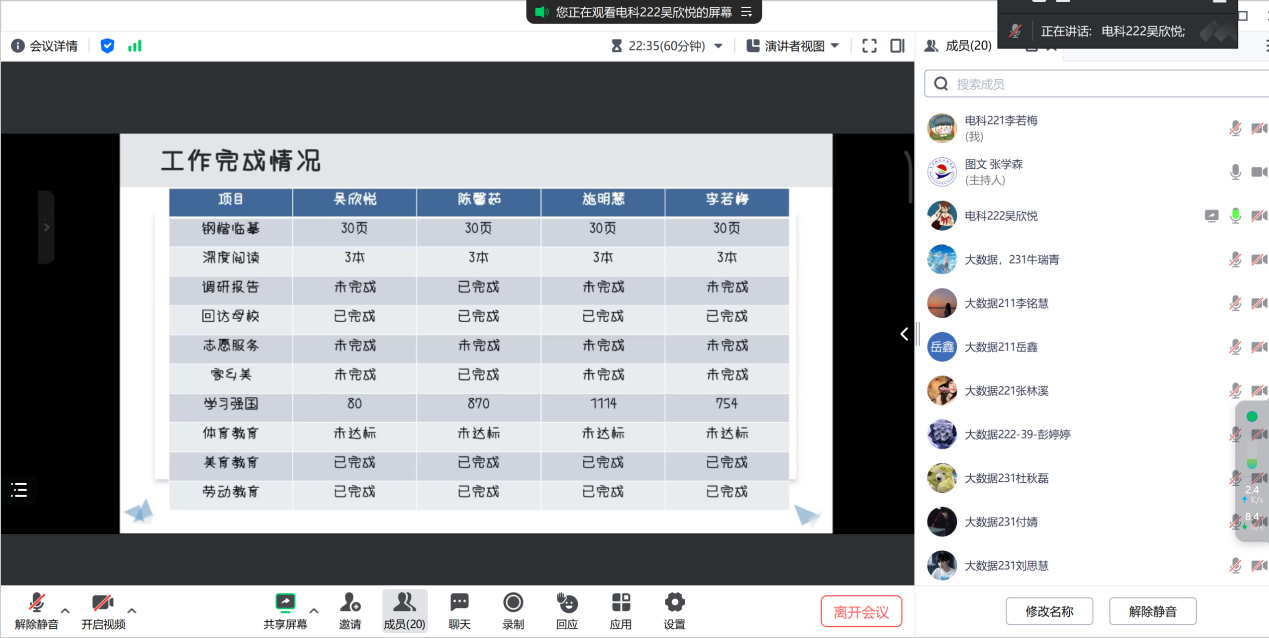Open the 聊天 chat panel
This screenshot has height=638, width=1269.
pyautogui.click(x=459, y=603)
